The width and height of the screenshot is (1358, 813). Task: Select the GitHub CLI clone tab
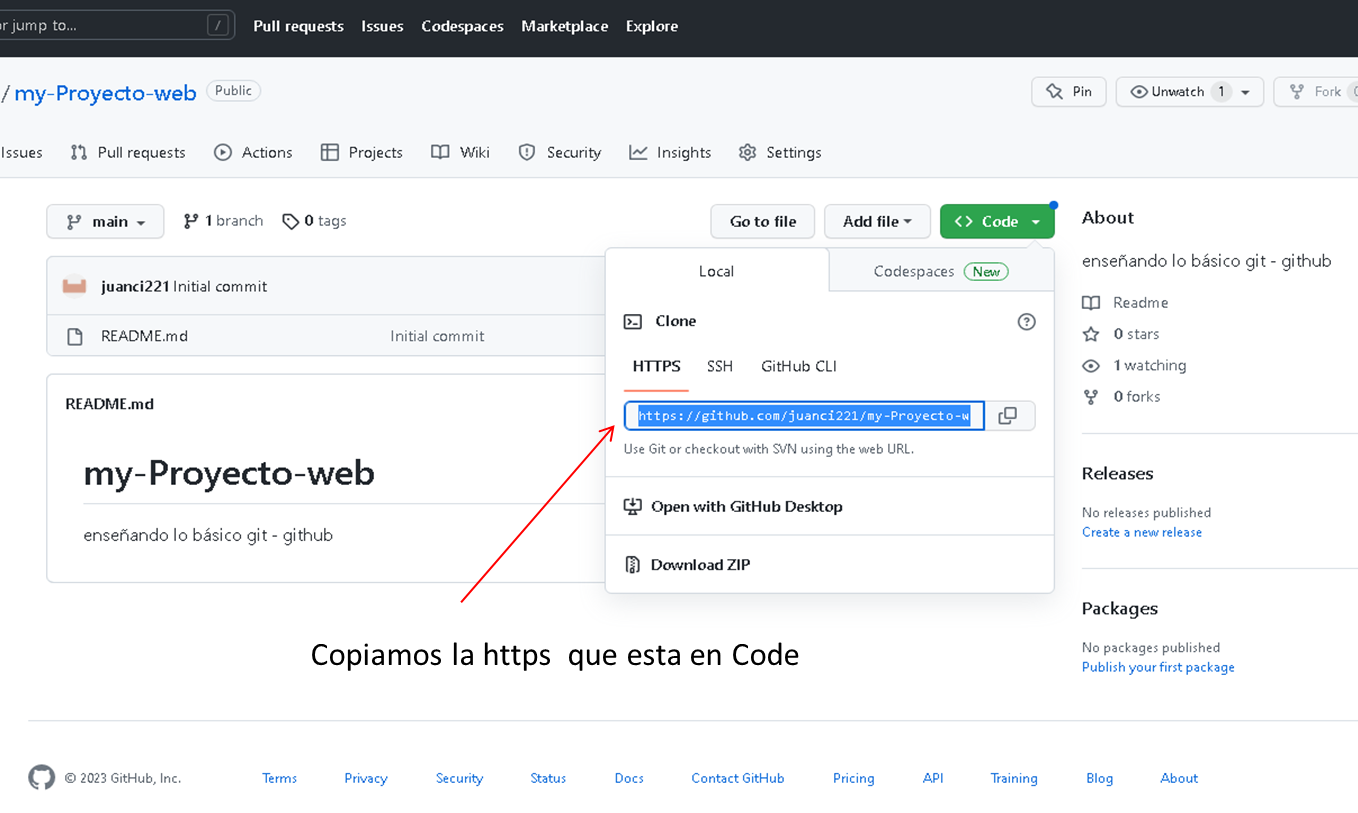799,367
